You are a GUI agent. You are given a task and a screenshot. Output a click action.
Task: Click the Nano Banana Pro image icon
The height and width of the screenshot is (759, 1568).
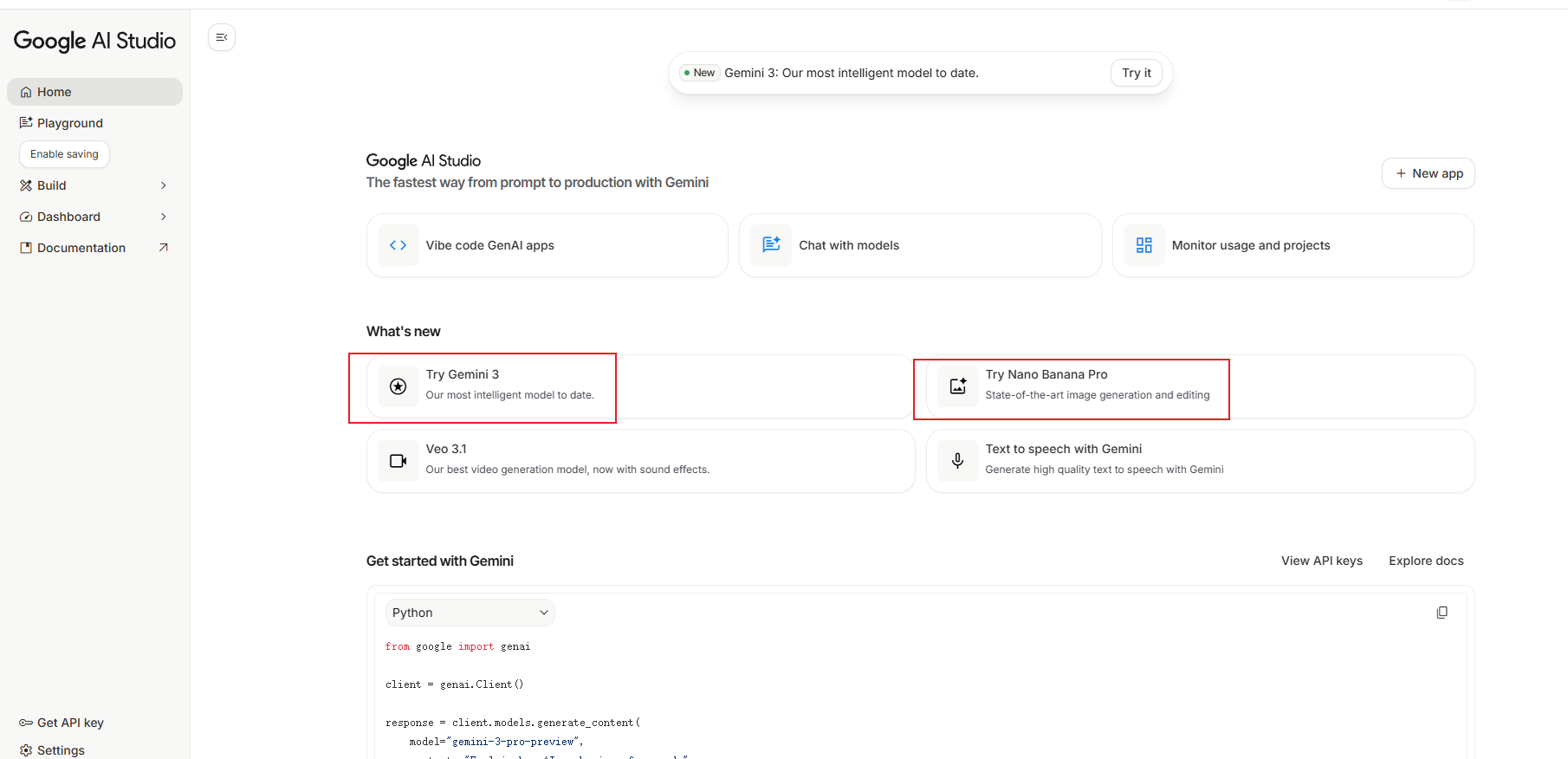pos(957,386)
